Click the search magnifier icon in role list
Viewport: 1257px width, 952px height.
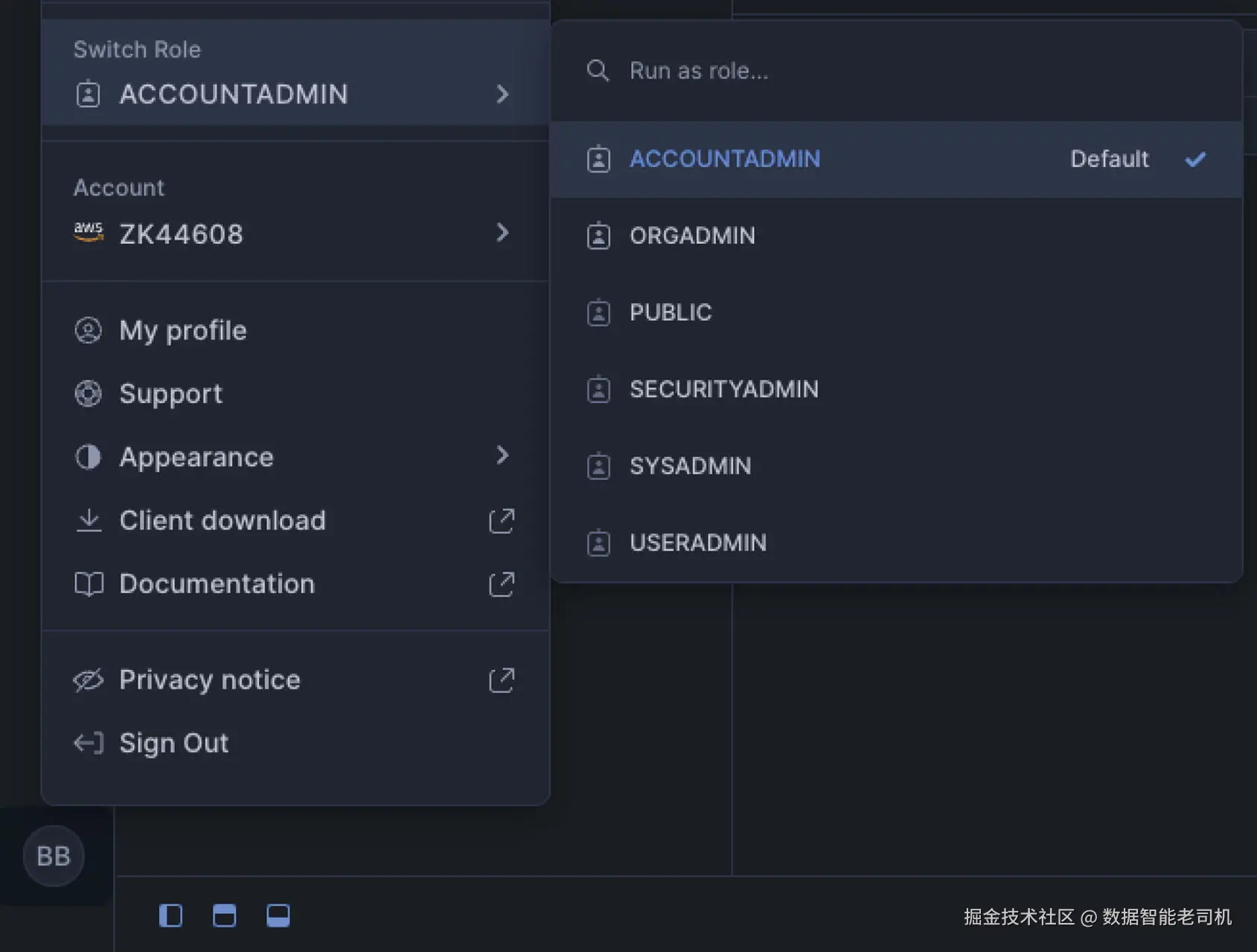pyautogui.click(x=598, y=71)
